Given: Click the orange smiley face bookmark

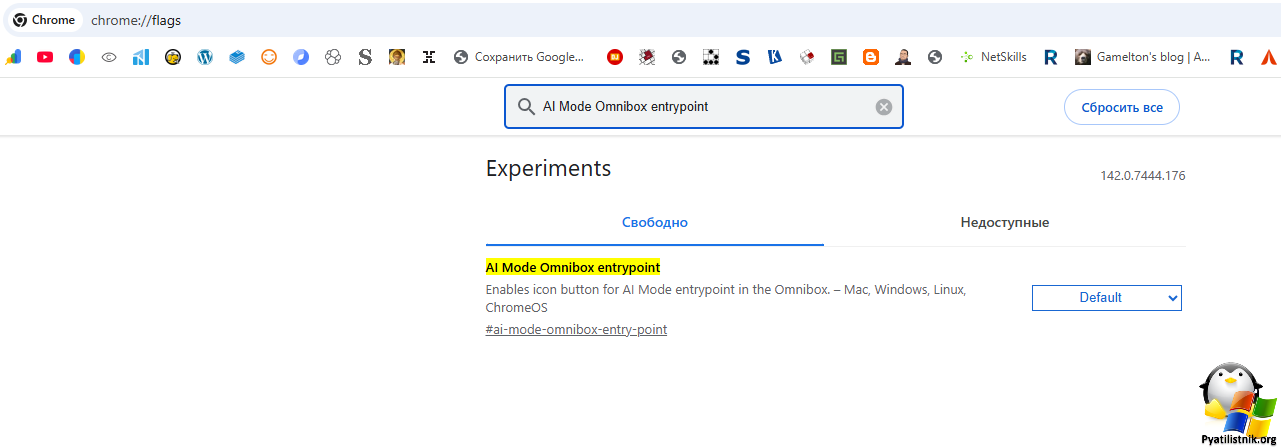Looking at the screenshot, I should 269,57.
